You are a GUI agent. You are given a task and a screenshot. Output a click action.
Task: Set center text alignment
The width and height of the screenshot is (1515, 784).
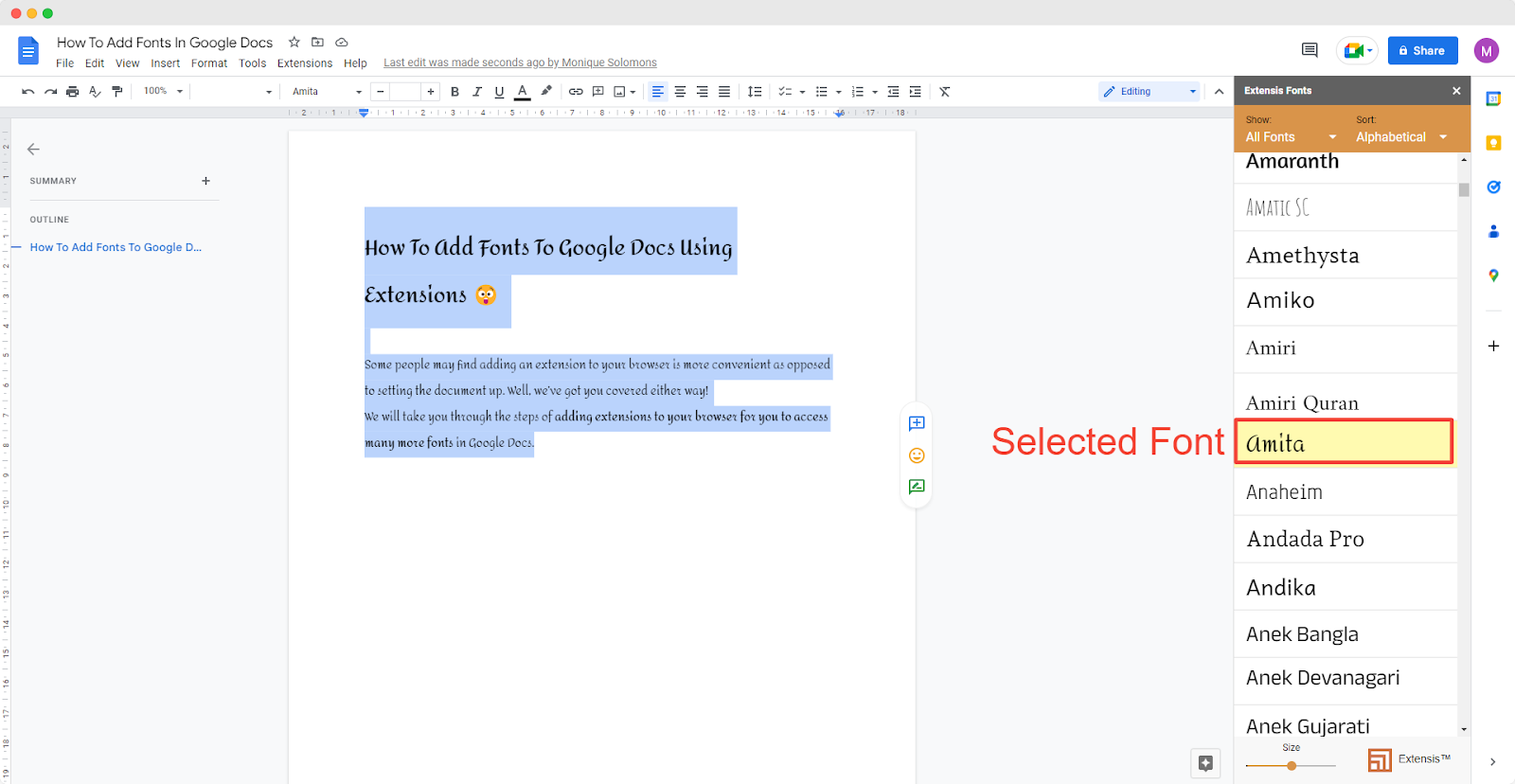680,92
